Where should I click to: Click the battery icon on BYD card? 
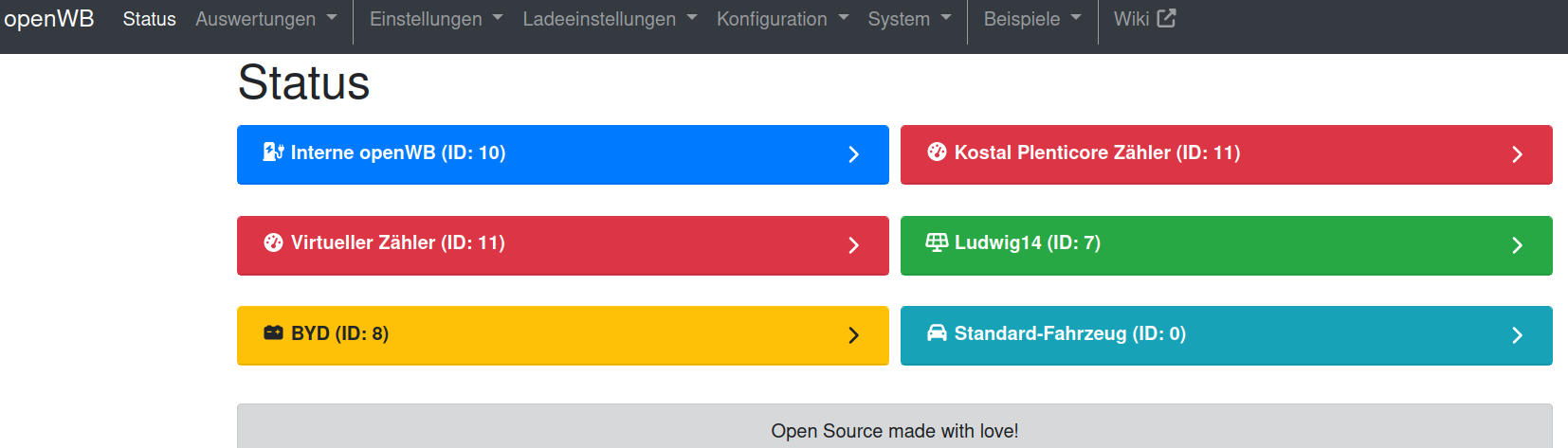click(273, 332)
